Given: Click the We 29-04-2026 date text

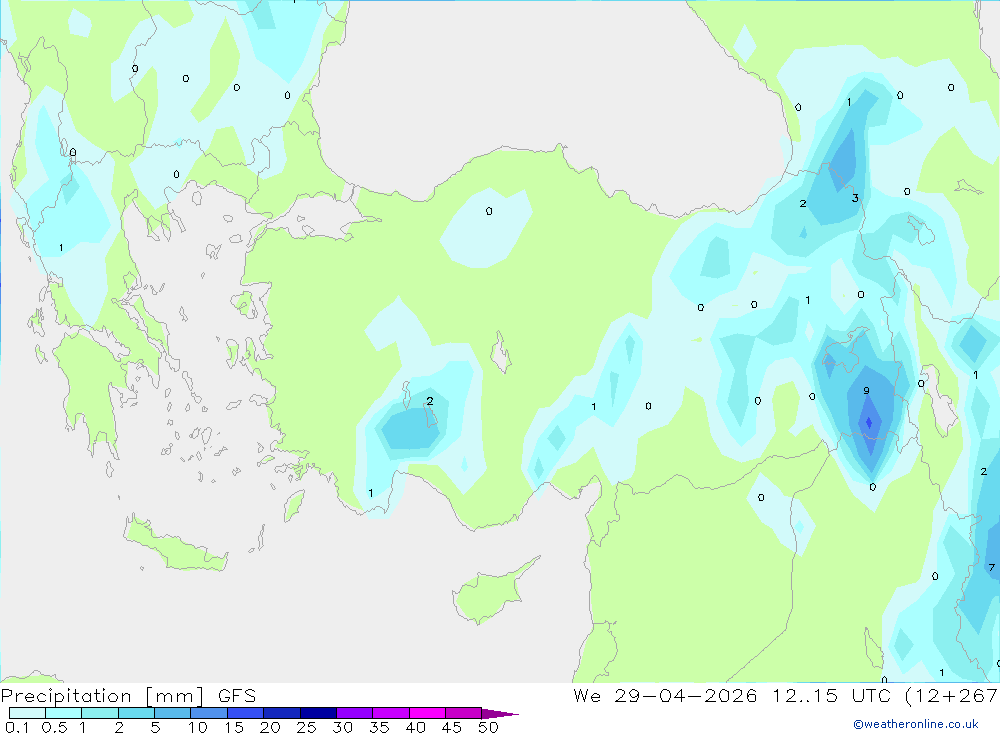Looking at the screenshot, I should pyautogui.click(x=665, y=695).
